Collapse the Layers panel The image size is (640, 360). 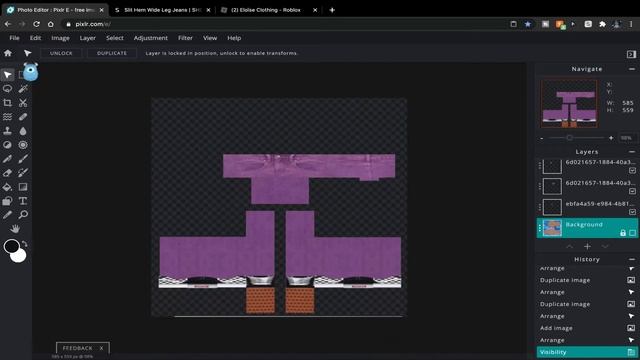[x=632, y=152]
